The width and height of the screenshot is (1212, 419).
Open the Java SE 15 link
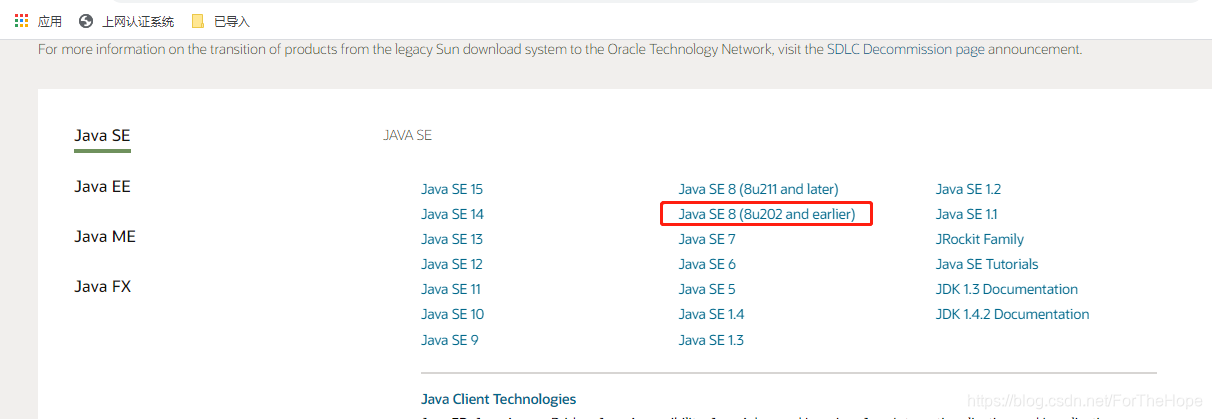pos(452,189)
